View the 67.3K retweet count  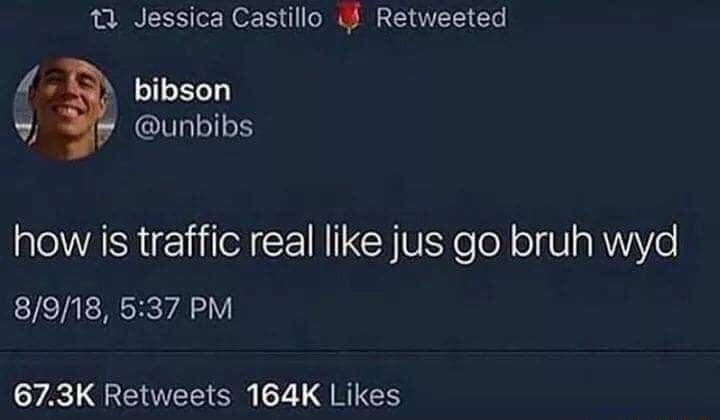[x=54, y=395]
